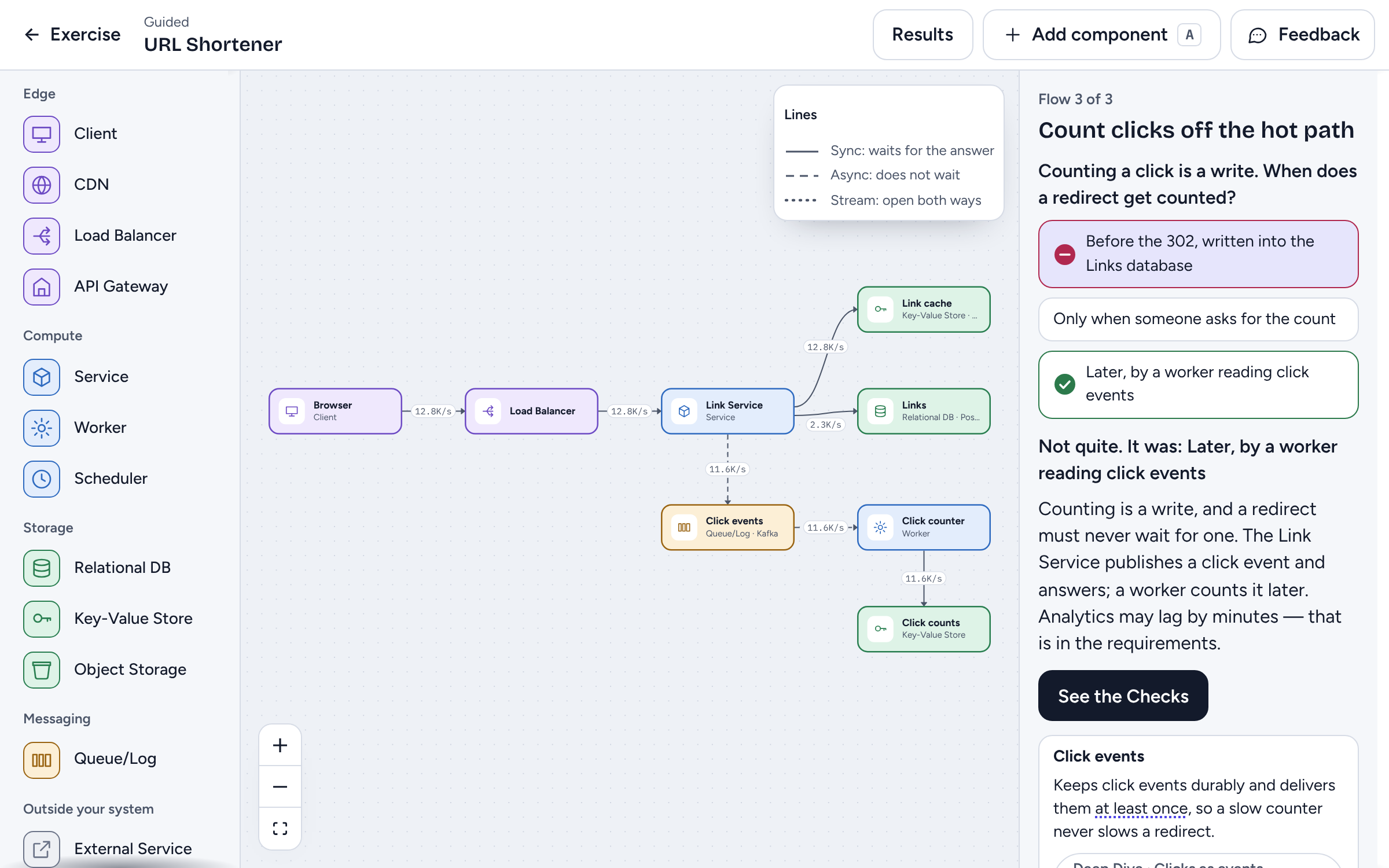This screenshot has width=1389, height=868.
Task: Click See the Checks button
Action: pos(1123,696)
